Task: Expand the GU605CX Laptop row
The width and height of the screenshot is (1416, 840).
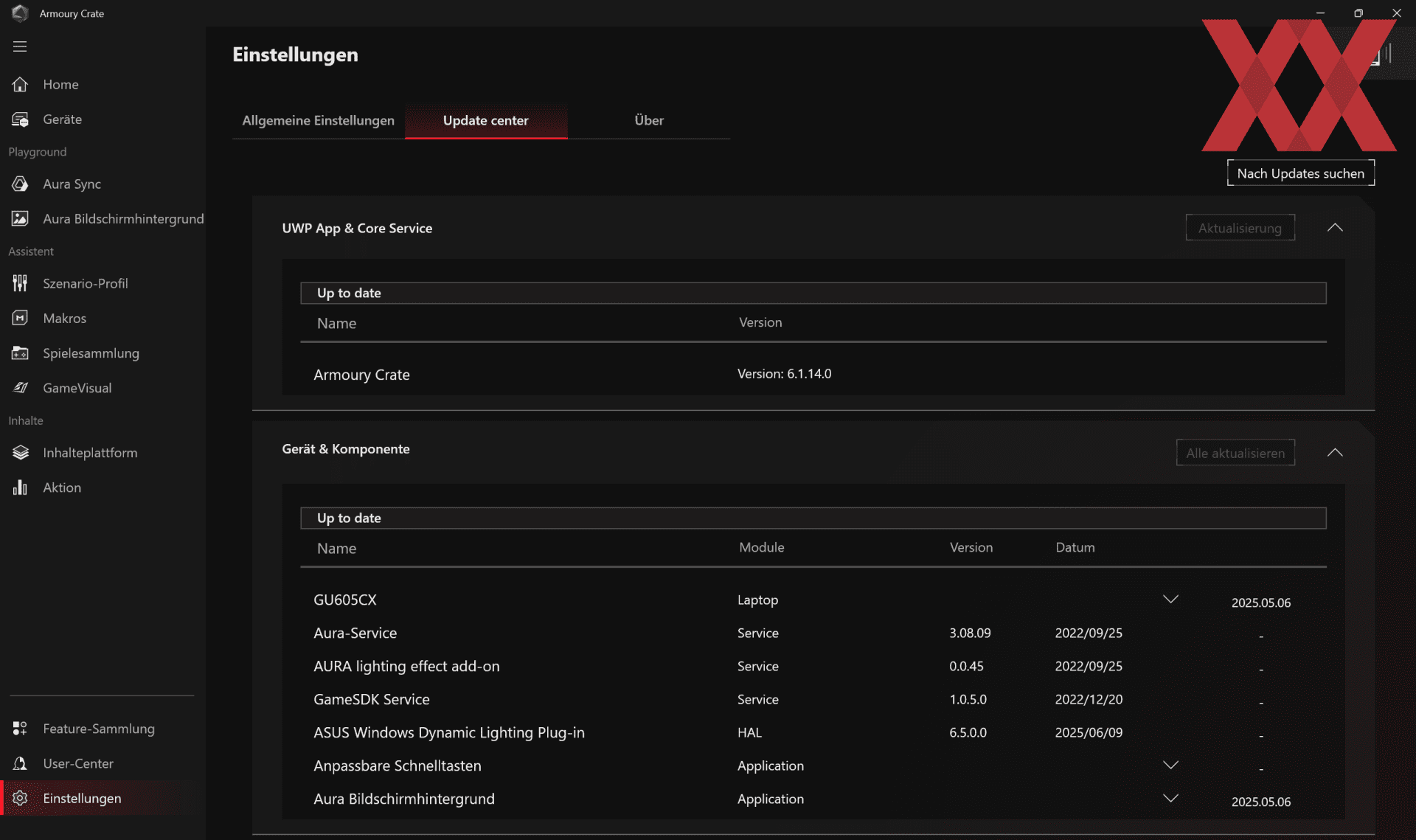Action: click(1170, 599)
